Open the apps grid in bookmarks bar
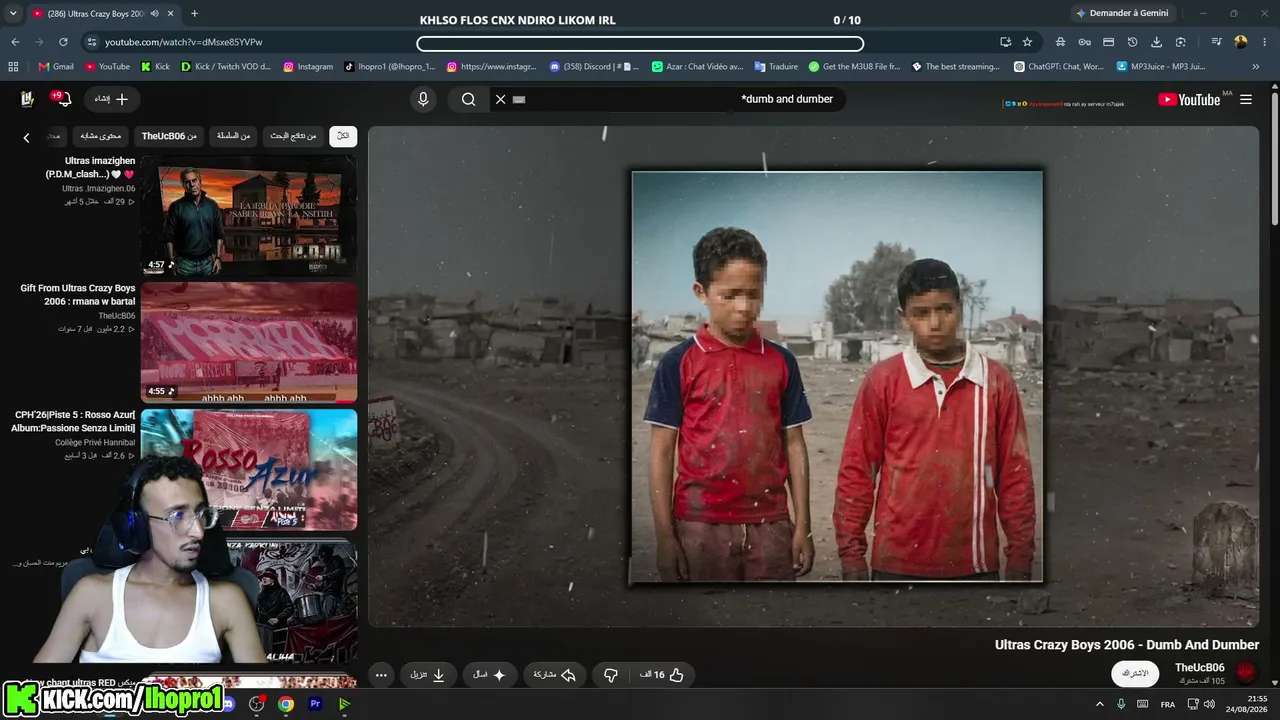 click(13, 67)
